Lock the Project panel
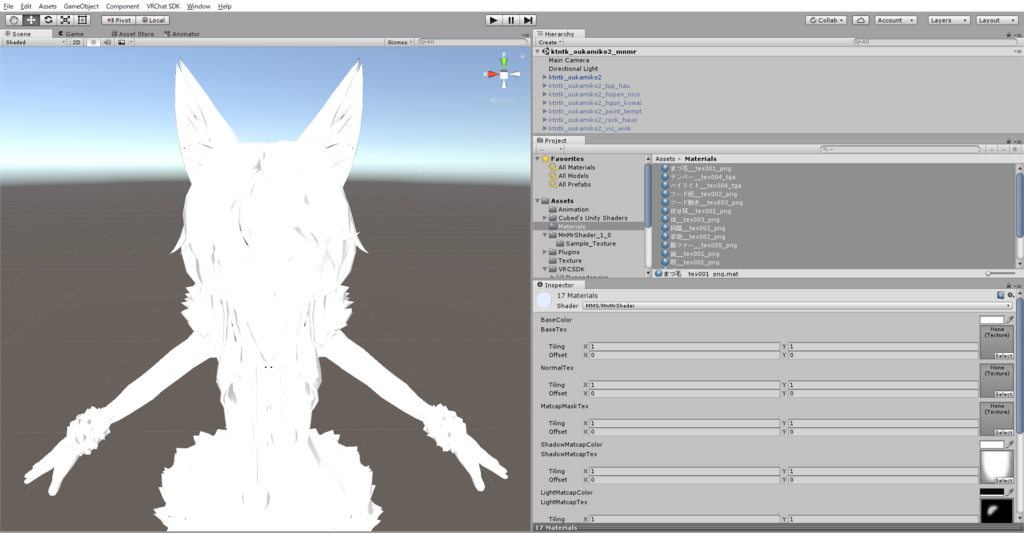This screenshot has width=1024, height=533. [1008, 140]
